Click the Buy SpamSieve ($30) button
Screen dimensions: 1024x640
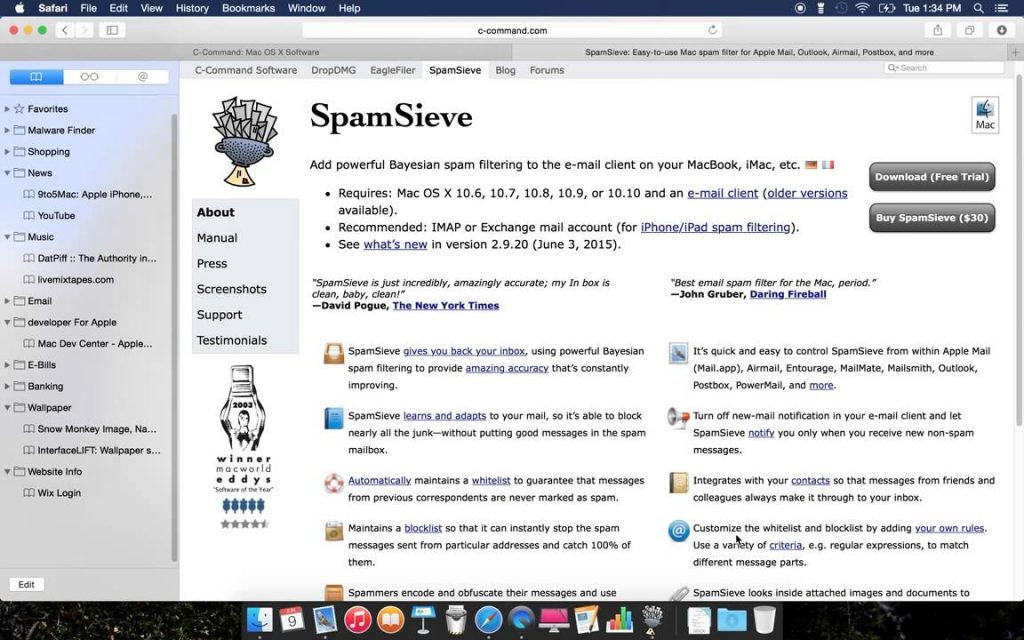(932, 218)
